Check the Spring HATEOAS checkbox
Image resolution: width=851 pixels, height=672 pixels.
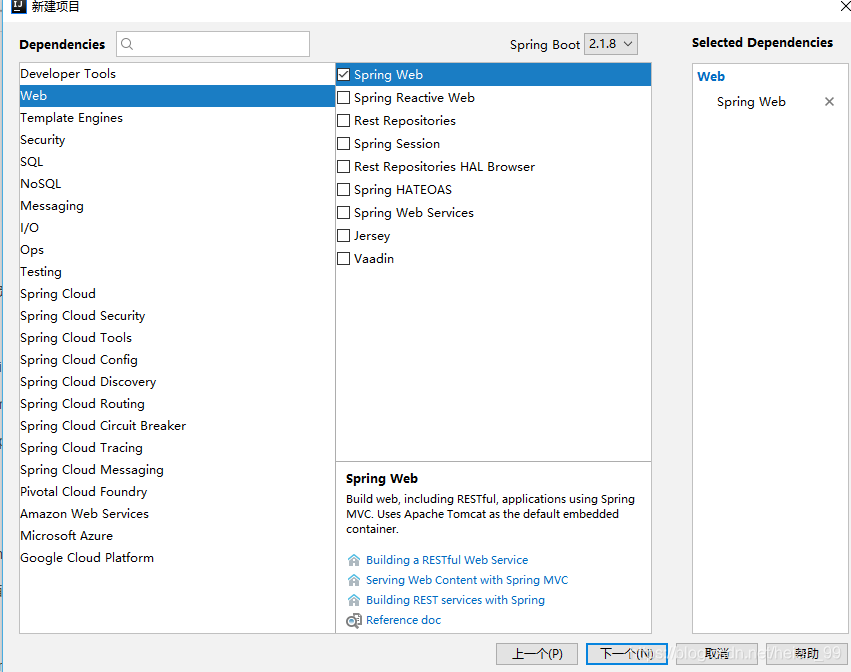[x=344, y=189]
